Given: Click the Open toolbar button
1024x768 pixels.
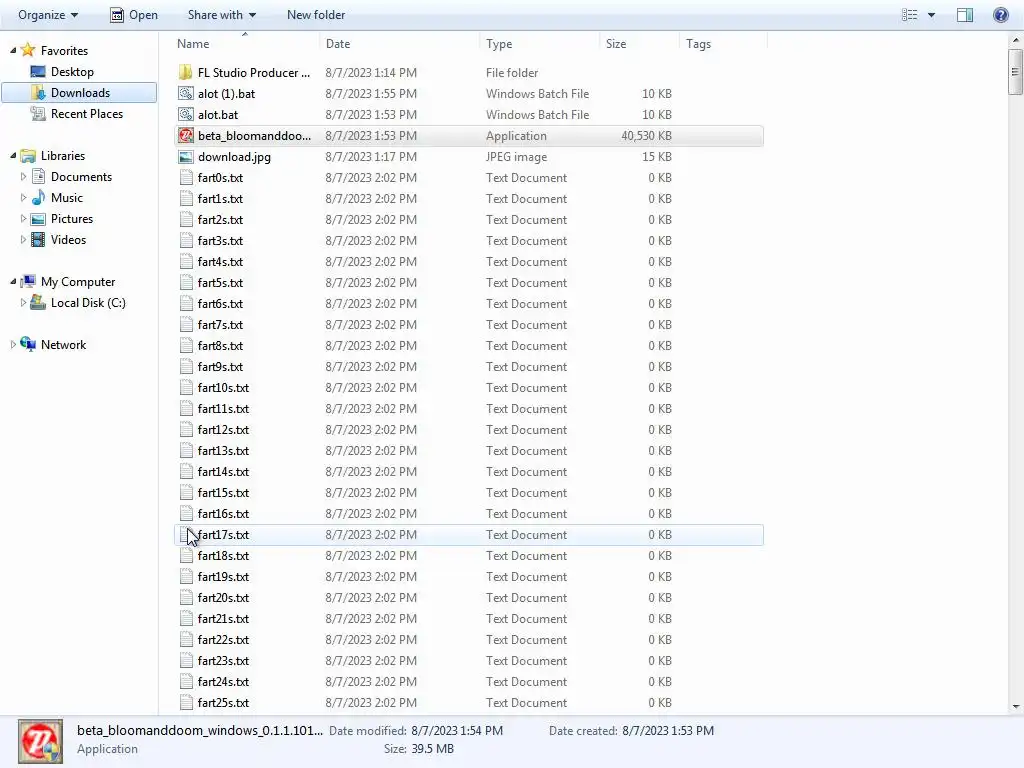Looking at the screenshot, I should [134, 14].
